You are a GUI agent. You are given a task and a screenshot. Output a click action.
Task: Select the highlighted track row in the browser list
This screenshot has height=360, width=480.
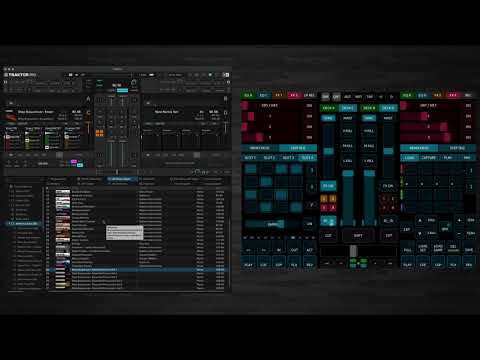[x=137, y=269]
